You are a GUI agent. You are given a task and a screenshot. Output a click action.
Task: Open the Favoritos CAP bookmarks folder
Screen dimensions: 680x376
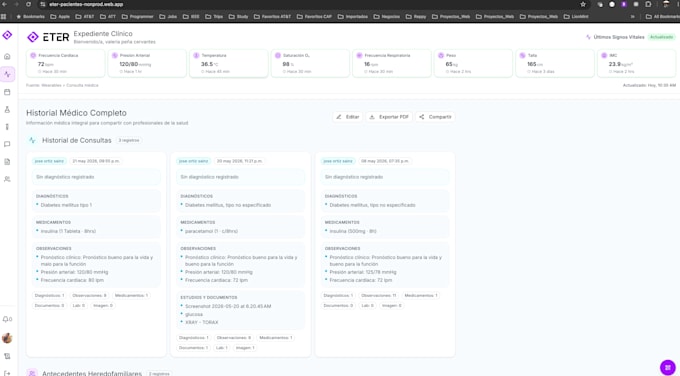tap(315, 16)
